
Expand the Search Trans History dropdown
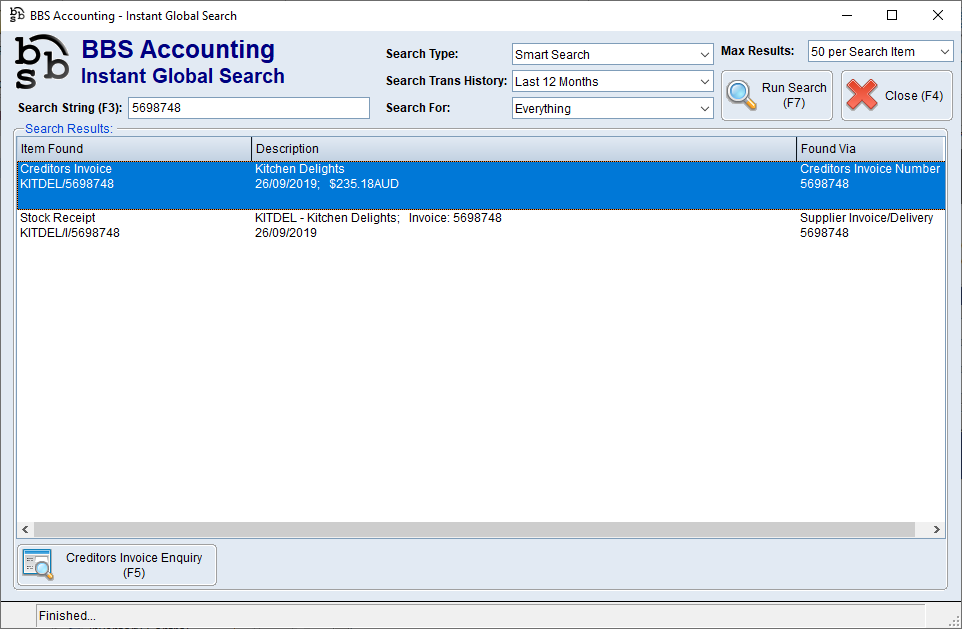coord(612,81)
